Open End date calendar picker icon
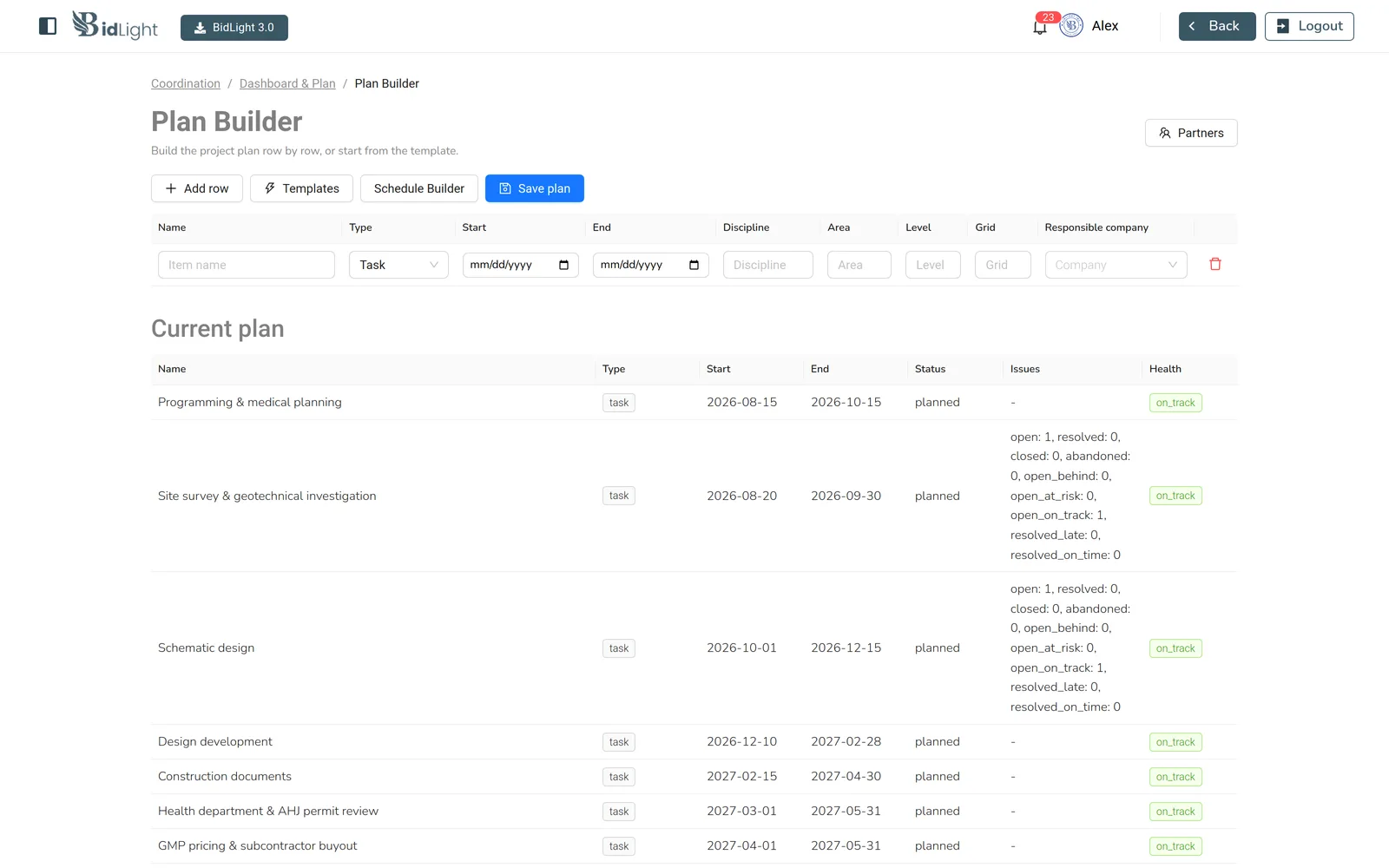The width and height of the screenshot is (1389, 868). (x=694, y=265)
